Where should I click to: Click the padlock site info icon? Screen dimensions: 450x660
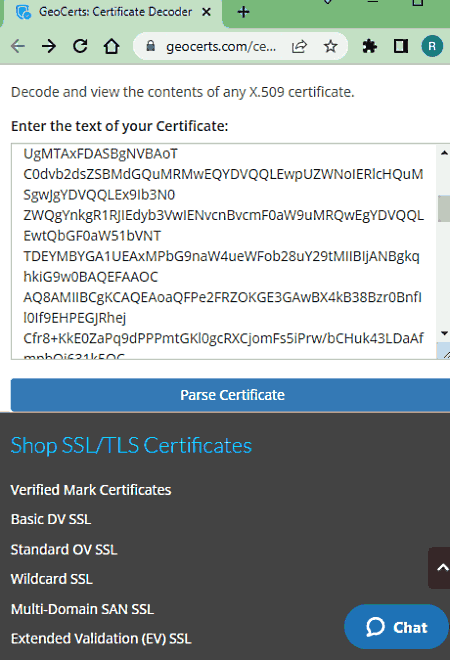coord(150,46)
